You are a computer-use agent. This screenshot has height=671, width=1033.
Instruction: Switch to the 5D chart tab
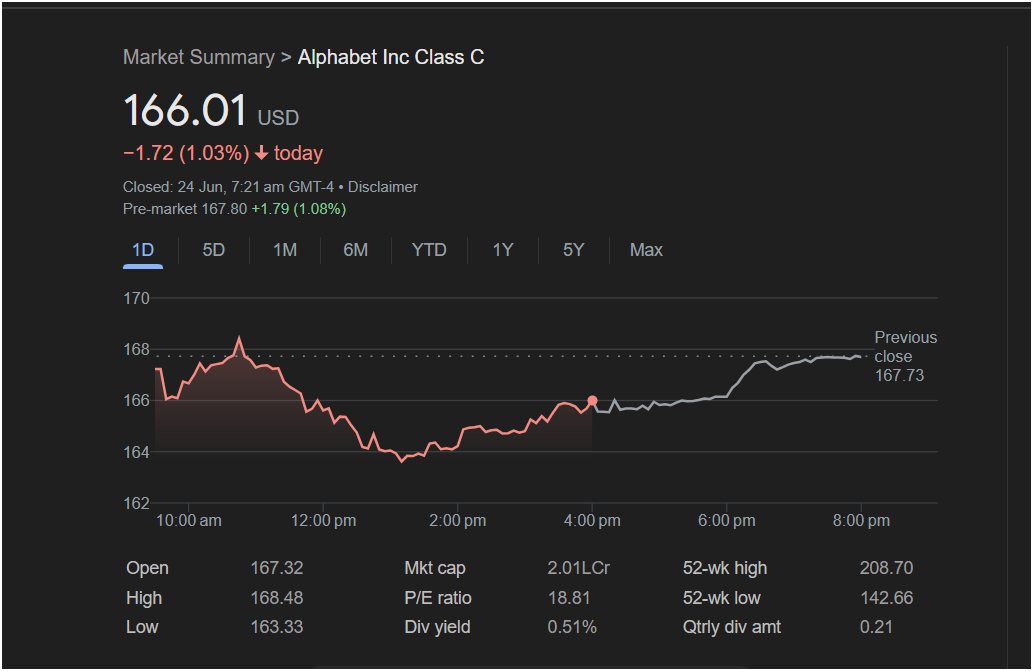tap(214, 250)
